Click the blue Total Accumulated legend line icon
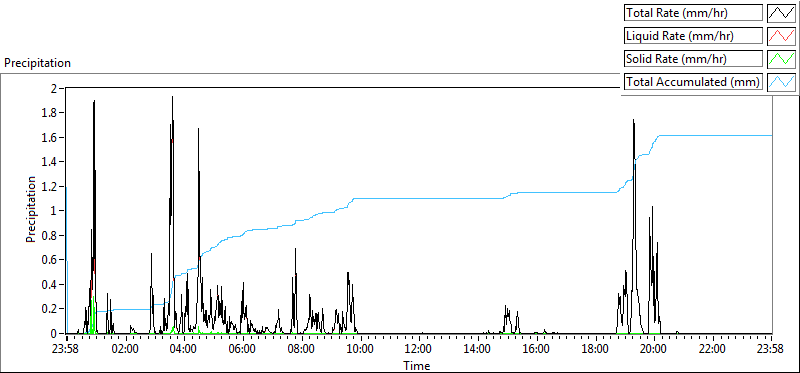The image size is (800, 373). coord(782,82)
